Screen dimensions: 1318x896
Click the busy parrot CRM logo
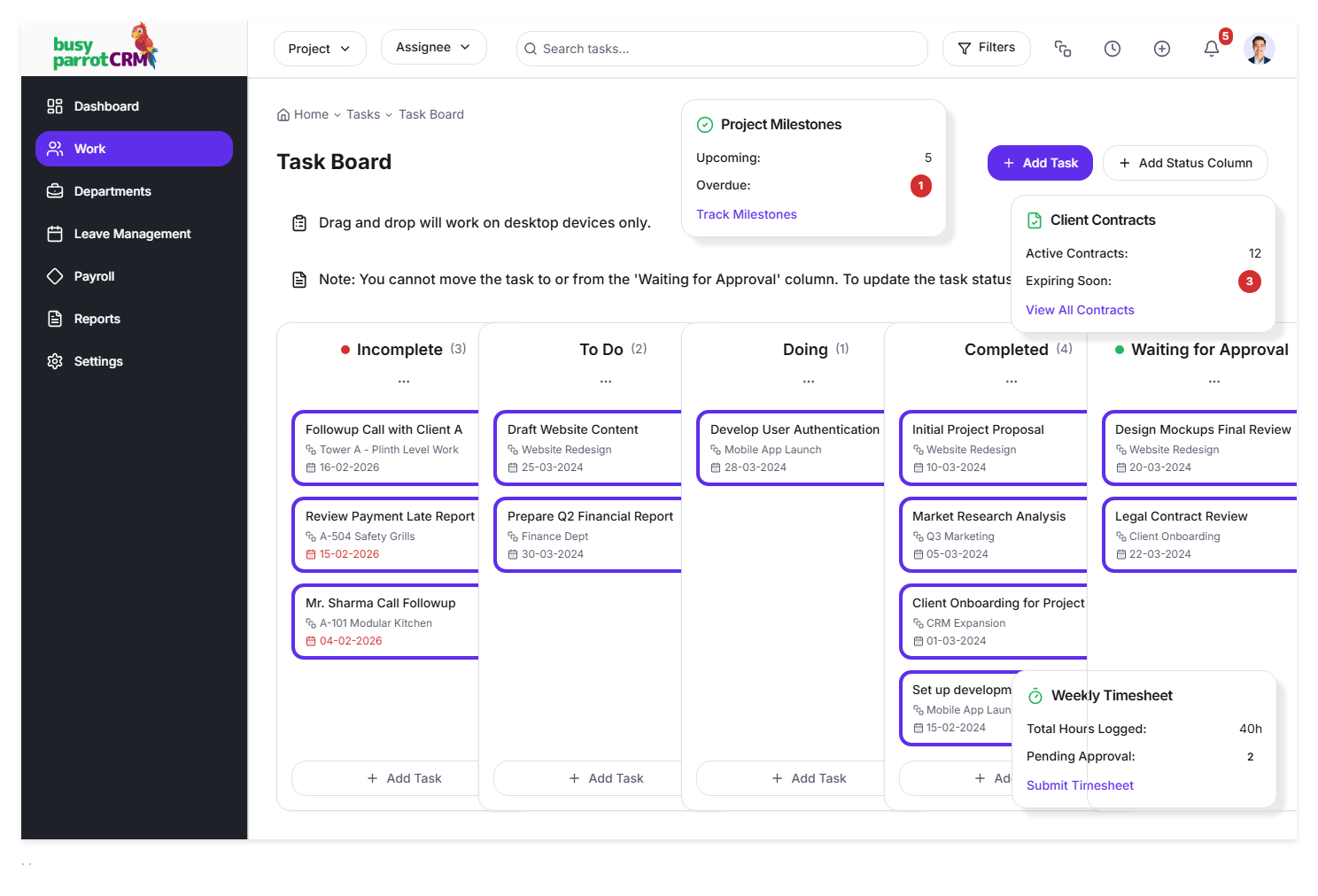coord(105,49)
